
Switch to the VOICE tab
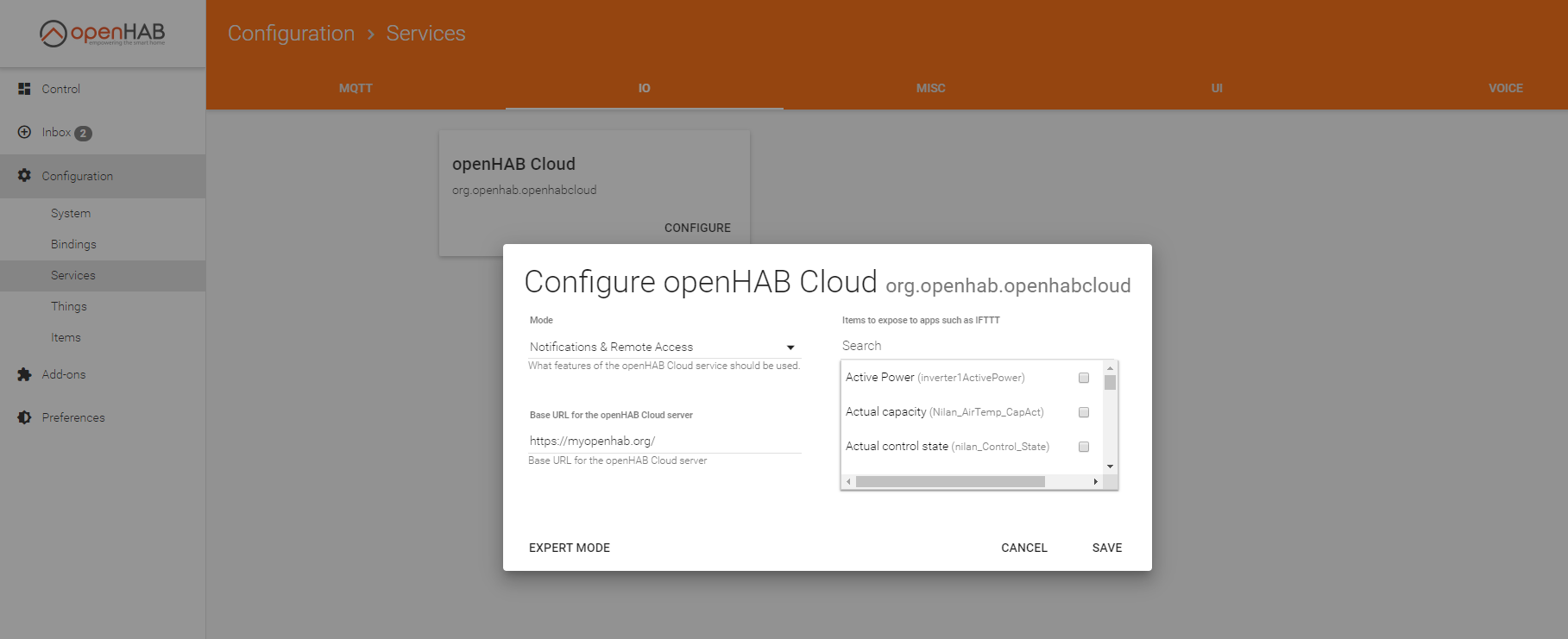click(1505, 88)
